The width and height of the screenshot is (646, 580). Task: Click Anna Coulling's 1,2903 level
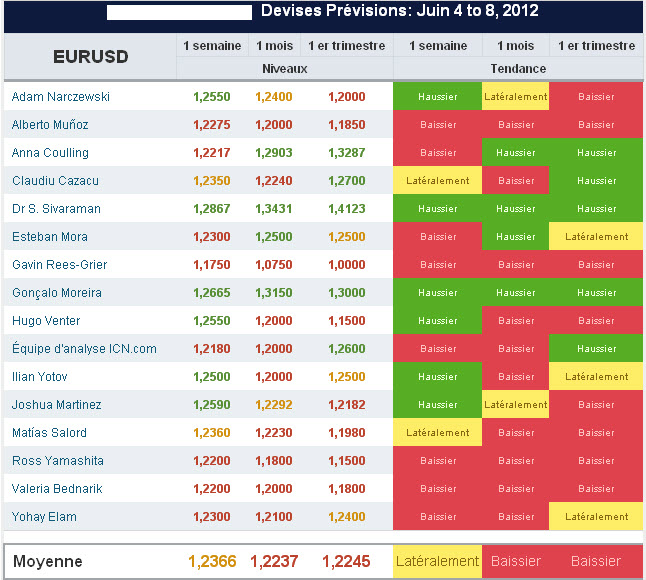[274, 153]
